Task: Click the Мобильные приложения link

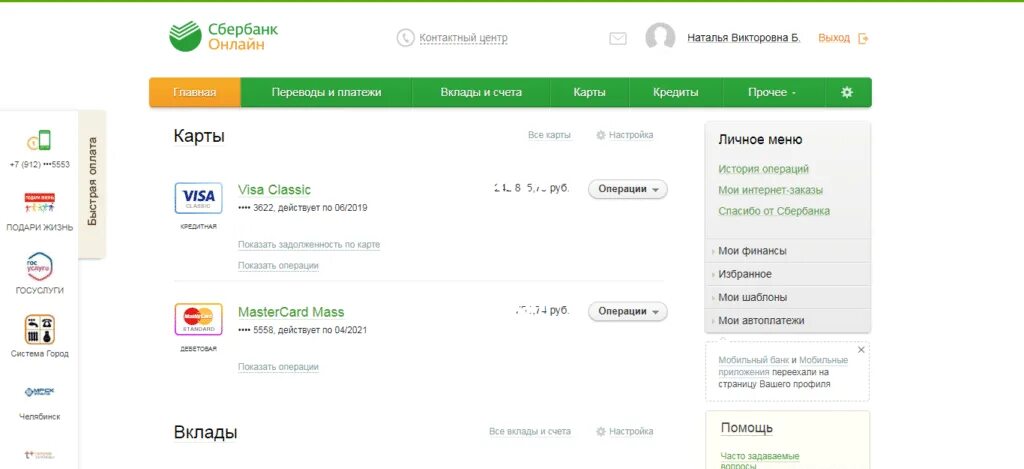Action: 783,366
